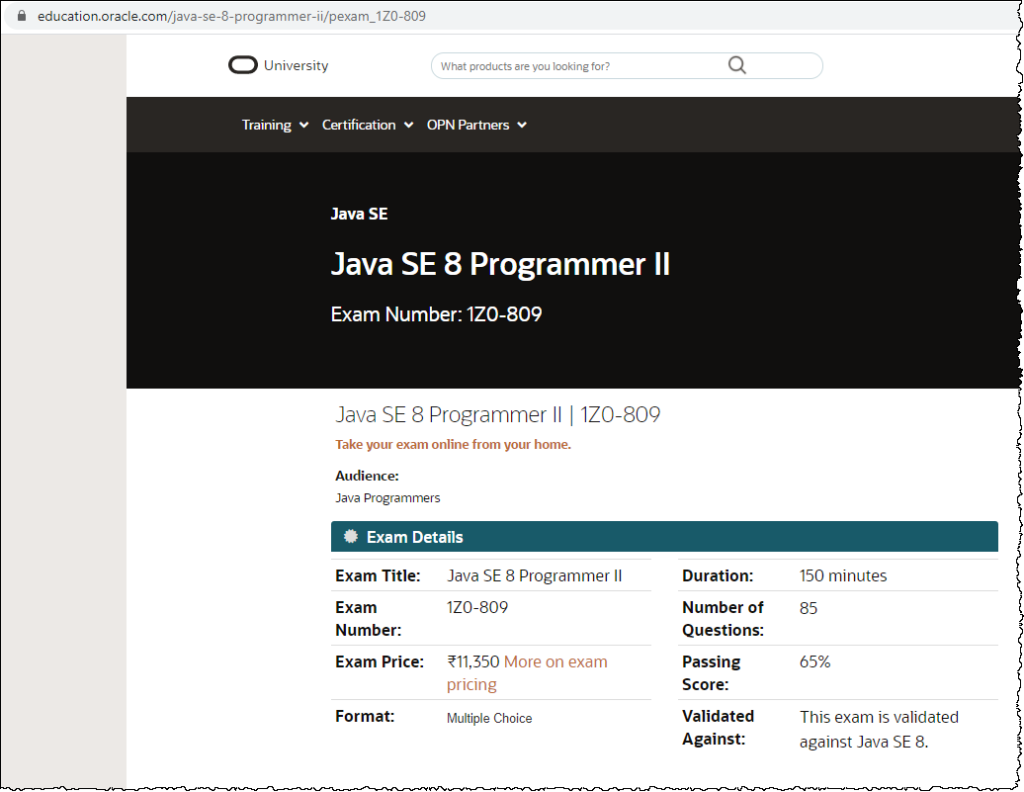Screen dimensions: 1024x792
Task: Click the Exam Details gear icon
Action: [351, 537]
